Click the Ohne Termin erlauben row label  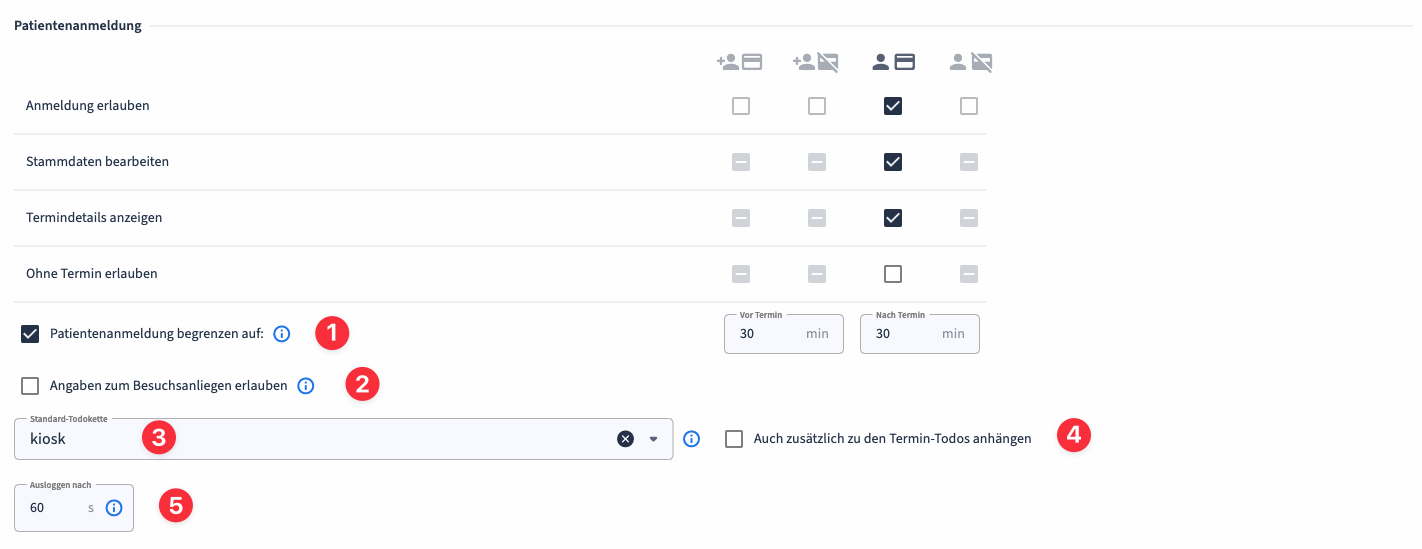(x=92, y=273)
